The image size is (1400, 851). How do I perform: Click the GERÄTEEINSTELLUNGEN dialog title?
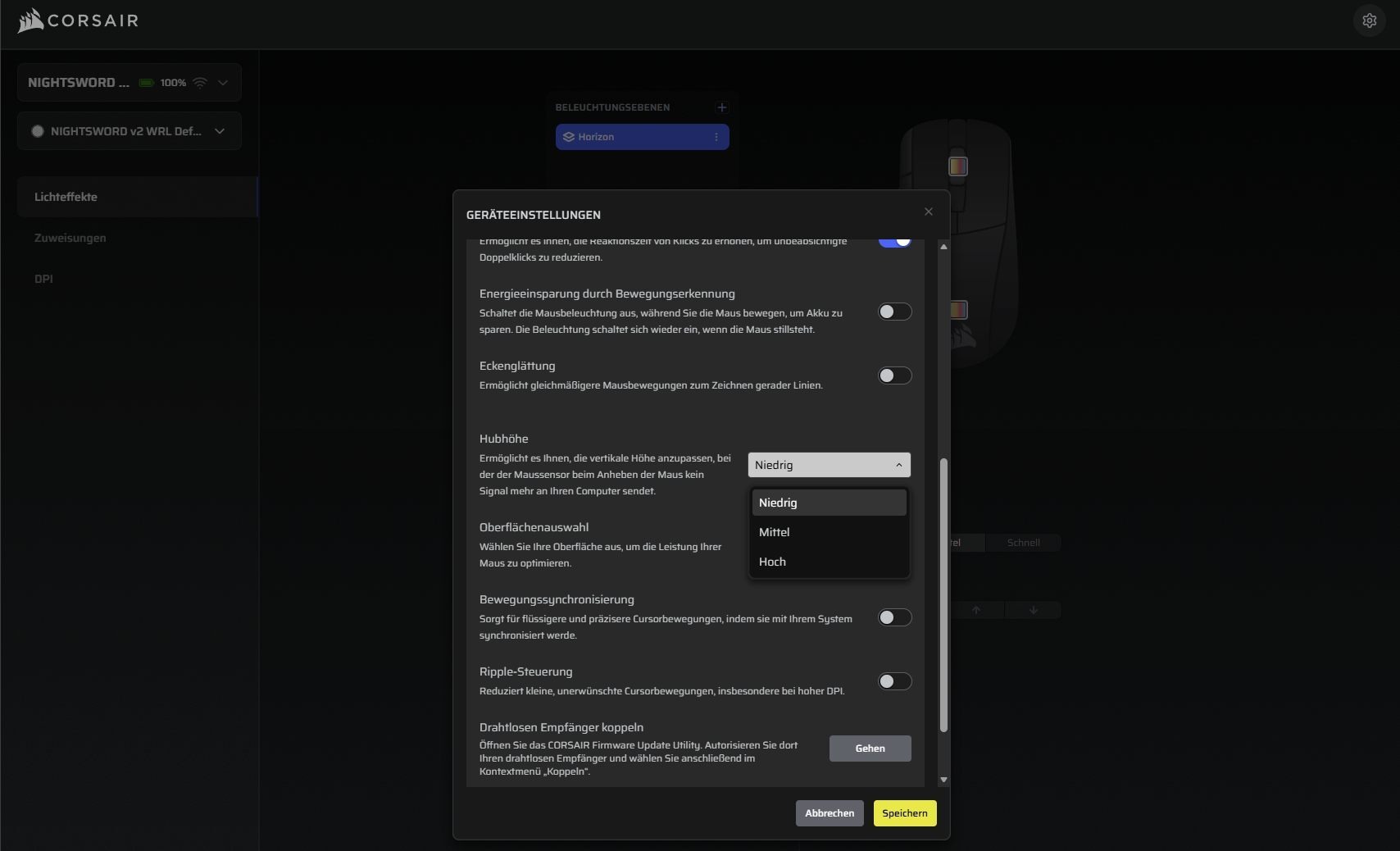pyautogui.click(x=534, y=215)
